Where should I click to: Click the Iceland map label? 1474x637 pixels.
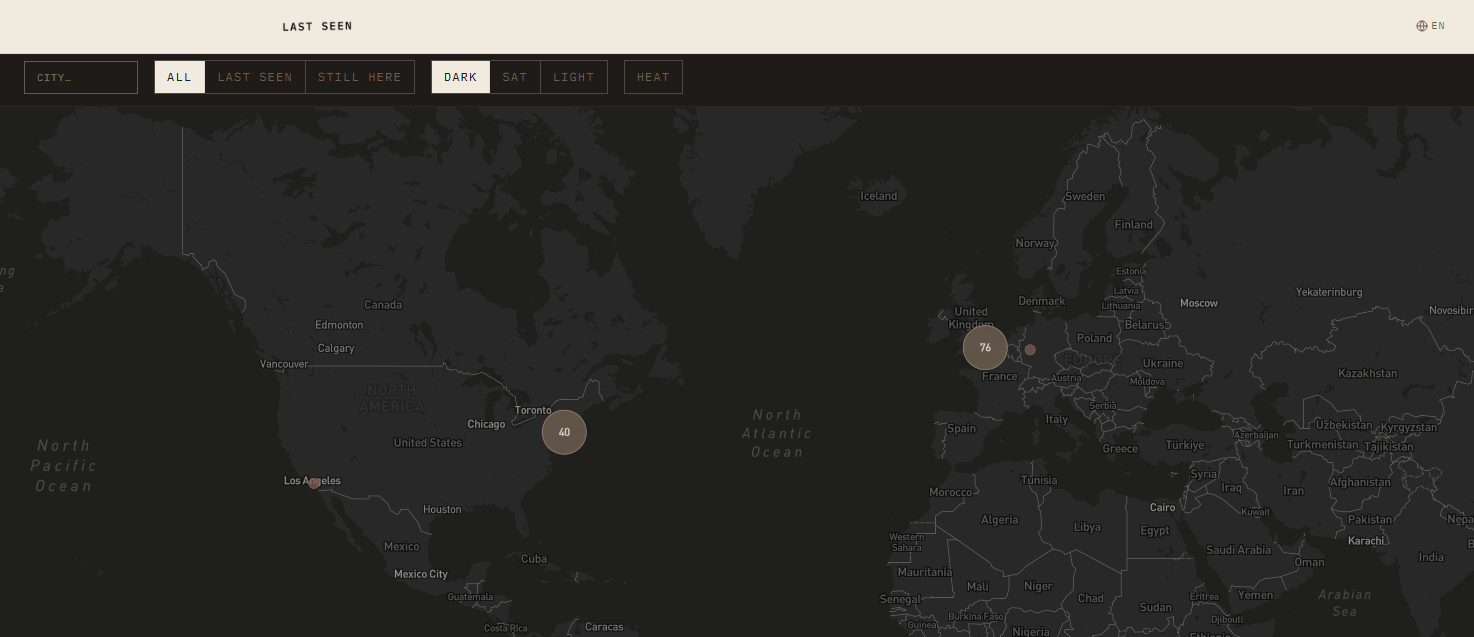pyautogui.click(x=879, y=196)
